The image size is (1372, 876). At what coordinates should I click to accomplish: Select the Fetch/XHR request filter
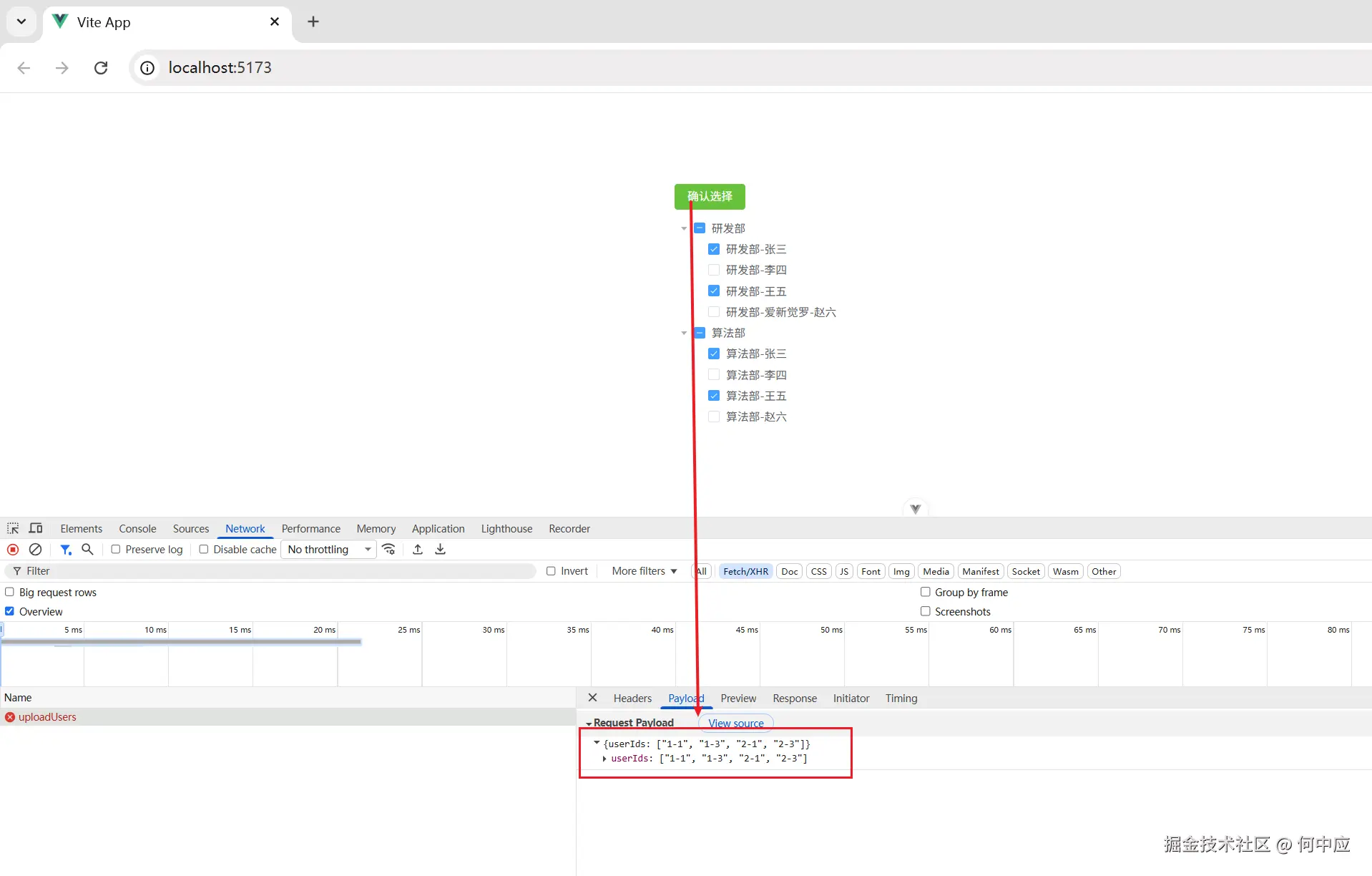745,571
